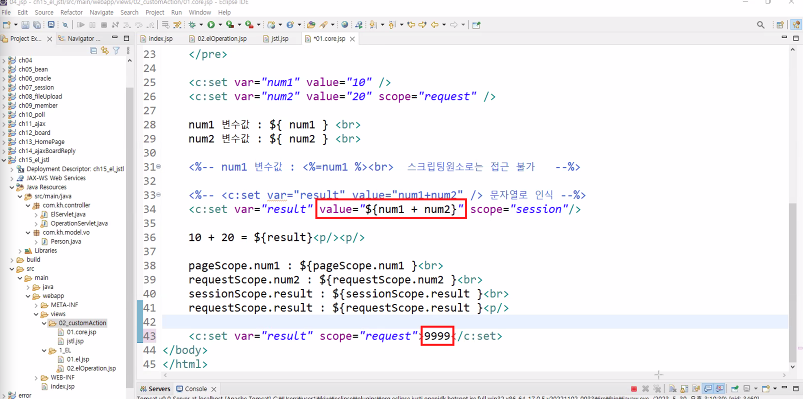Open the Navigate menu
This screenshot has width=803, height=399.
101,12
